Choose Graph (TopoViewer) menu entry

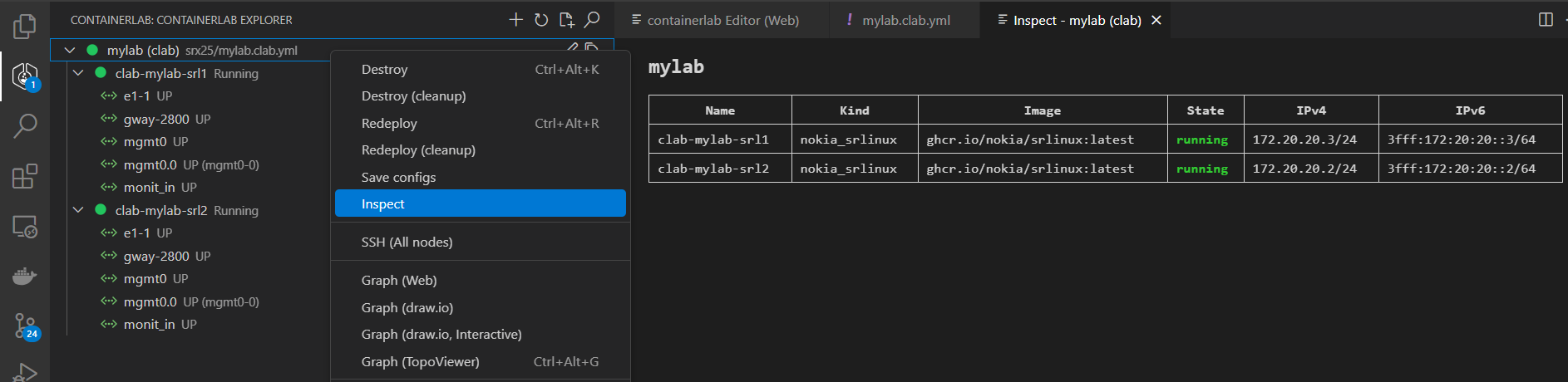pos(420,361)
